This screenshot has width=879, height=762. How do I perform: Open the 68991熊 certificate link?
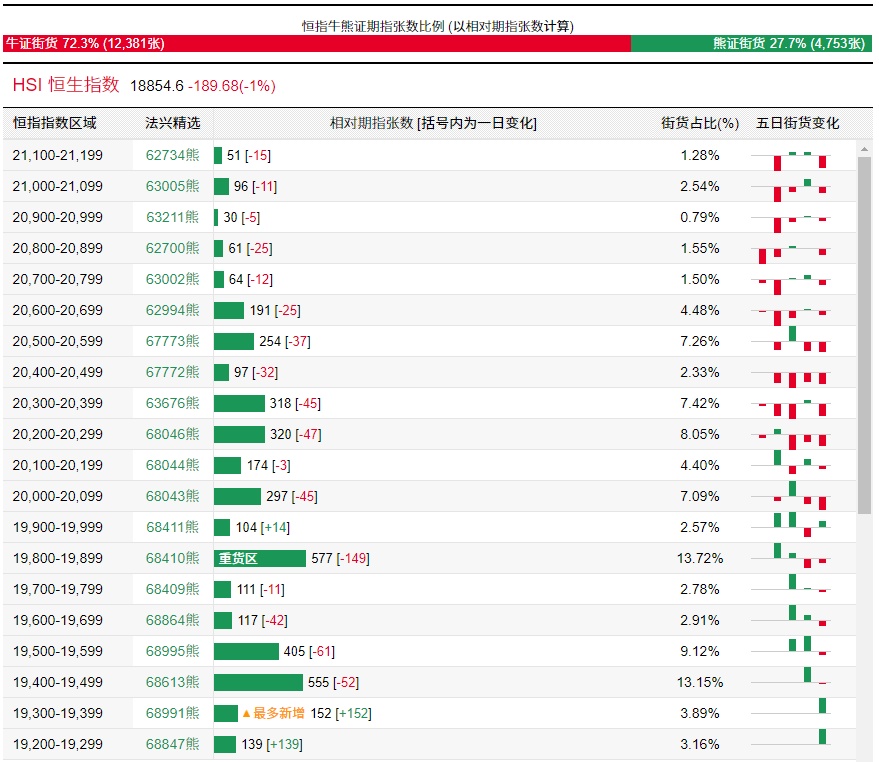pos(172,713)
